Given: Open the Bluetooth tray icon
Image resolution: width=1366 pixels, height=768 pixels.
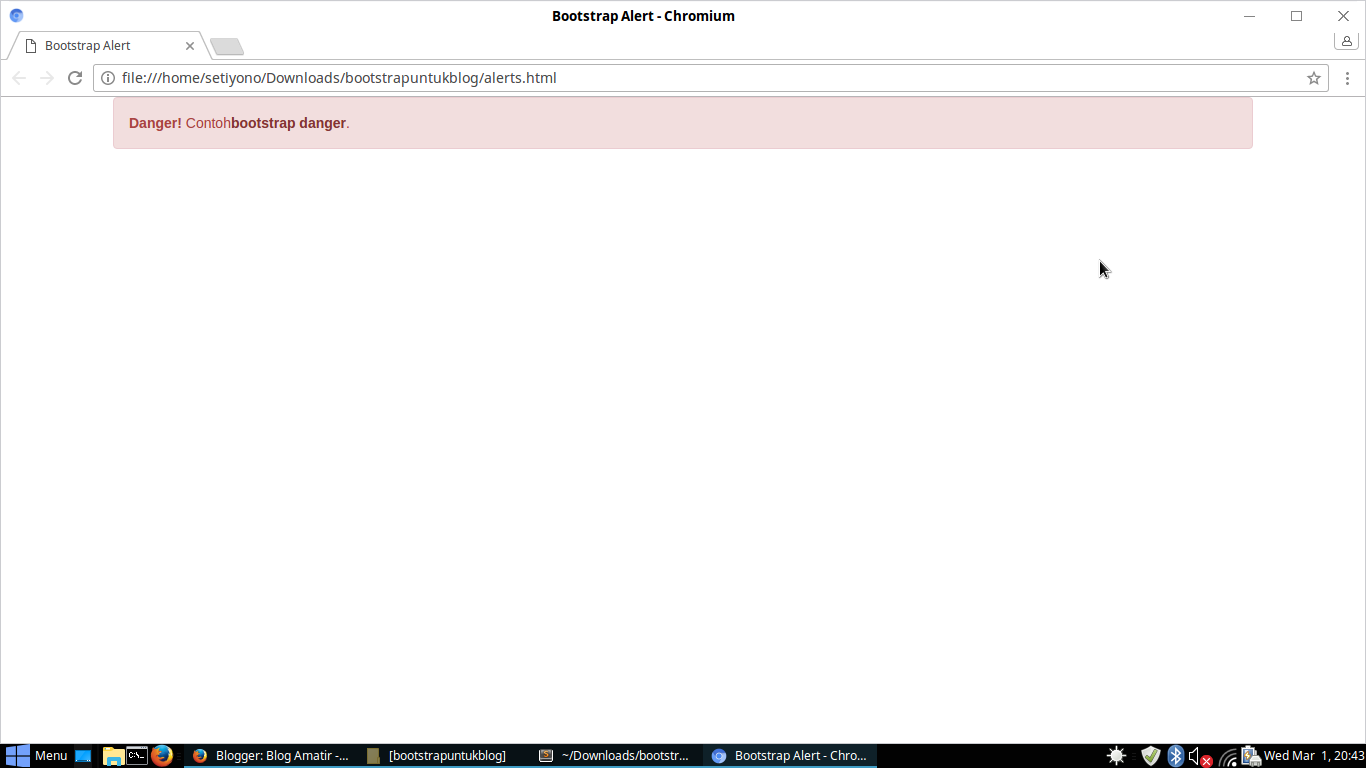Looking at the screenshot, I should [1176, 756].
